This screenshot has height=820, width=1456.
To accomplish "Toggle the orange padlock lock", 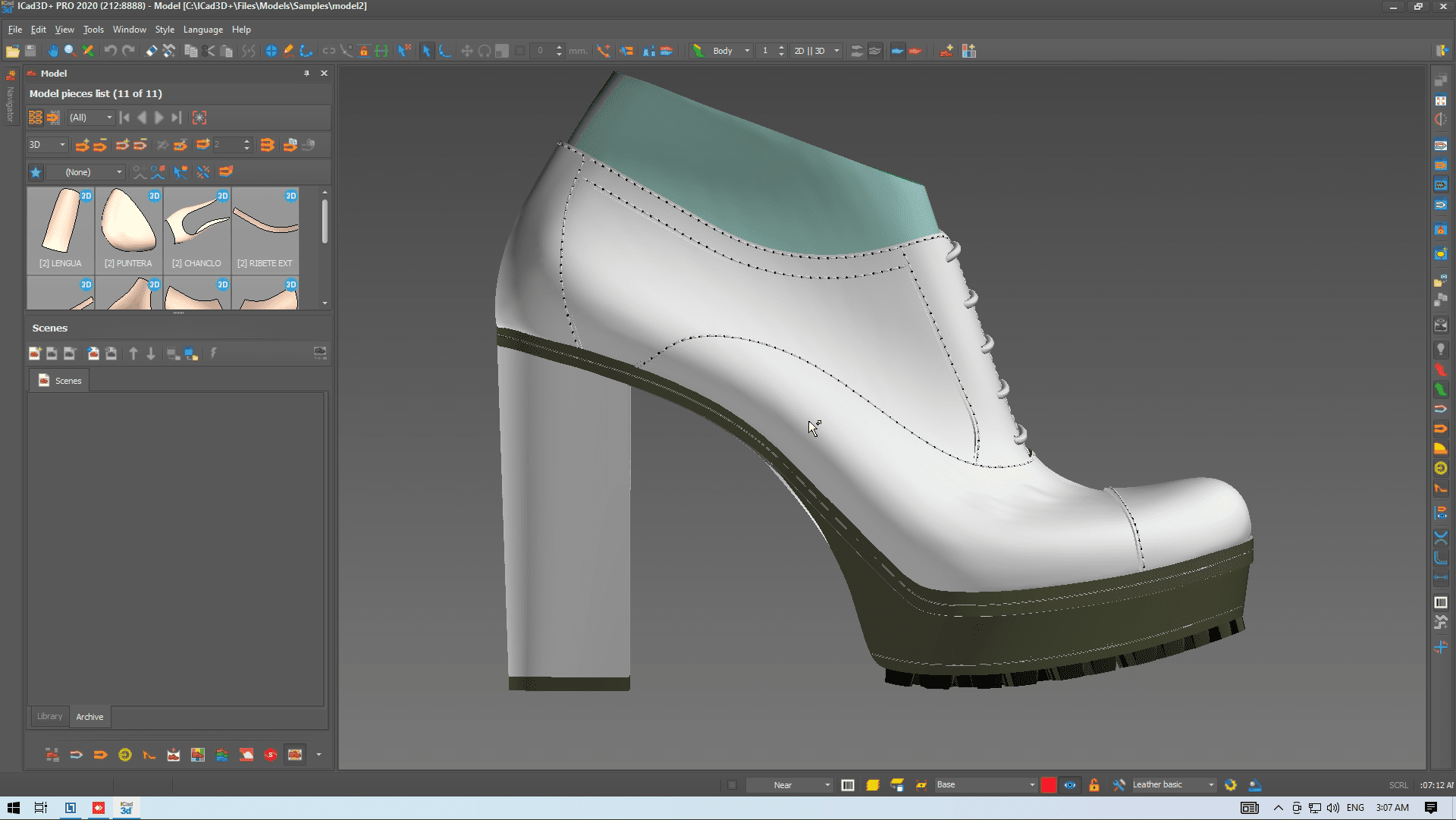I will coord(1094,785).
